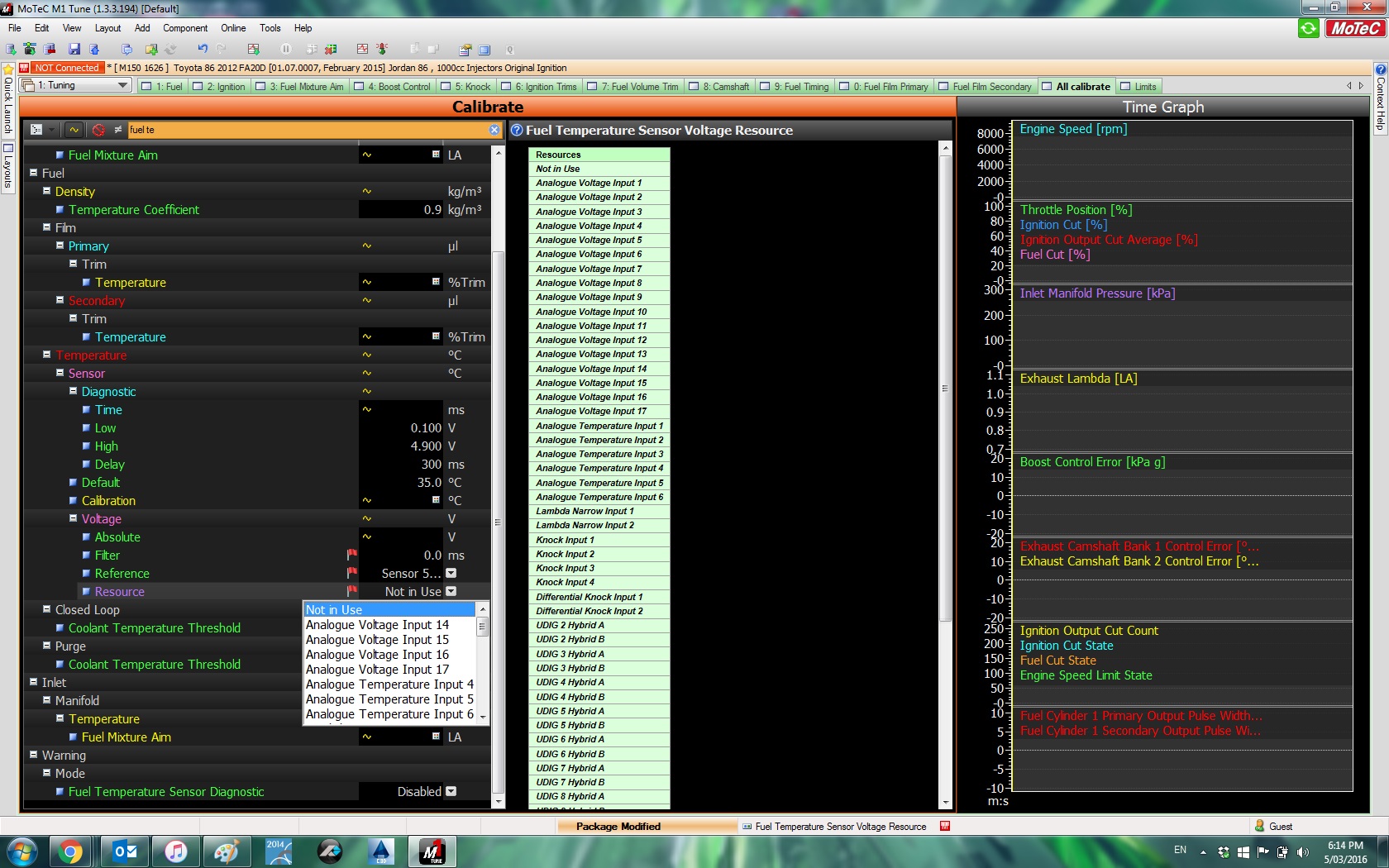Click the Calibrate tree vertical scrollbar
This screenshot has height=868, width=1389.
(x=498, y=521)
